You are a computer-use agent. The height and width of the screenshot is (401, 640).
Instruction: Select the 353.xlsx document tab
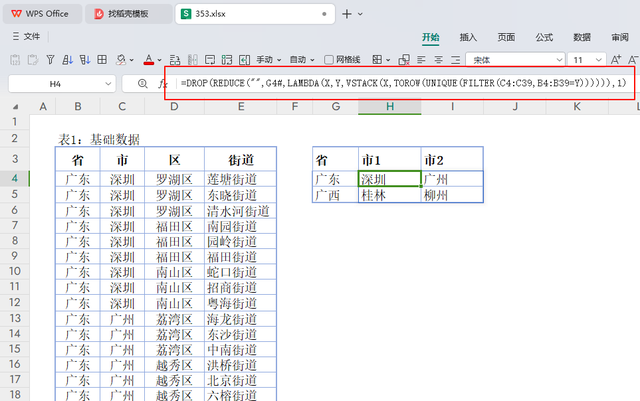pos(255,14)
